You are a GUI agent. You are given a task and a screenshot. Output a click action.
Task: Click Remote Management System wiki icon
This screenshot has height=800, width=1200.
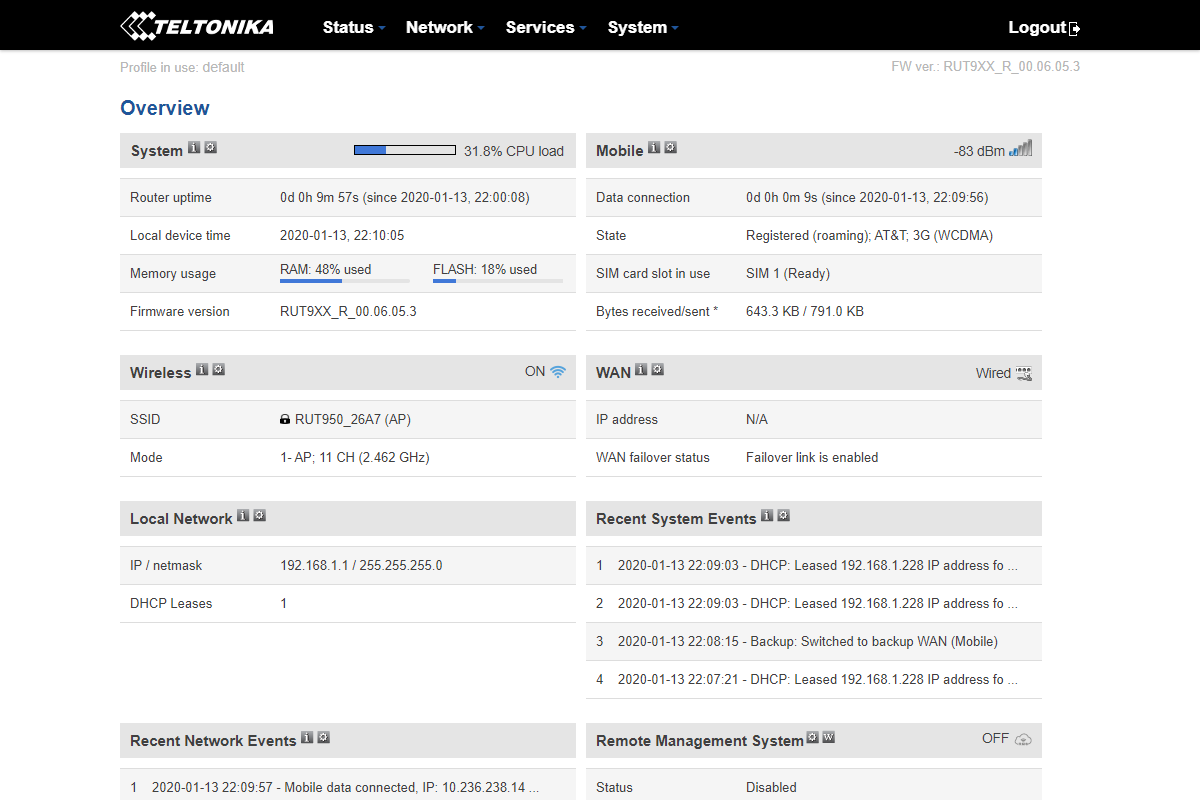[x=829, y=738]
